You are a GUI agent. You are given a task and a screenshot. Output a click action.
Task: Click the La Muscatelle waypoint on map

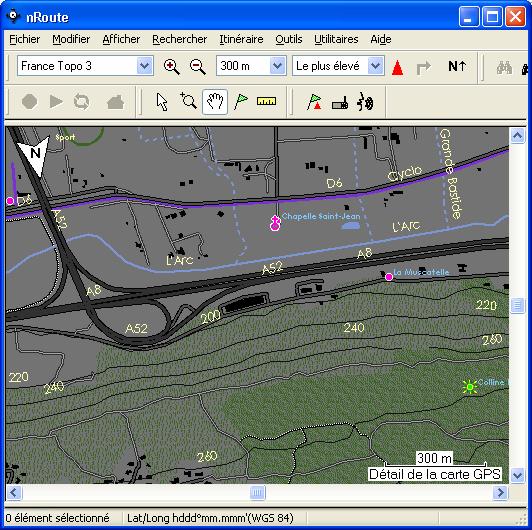point(389,277)
